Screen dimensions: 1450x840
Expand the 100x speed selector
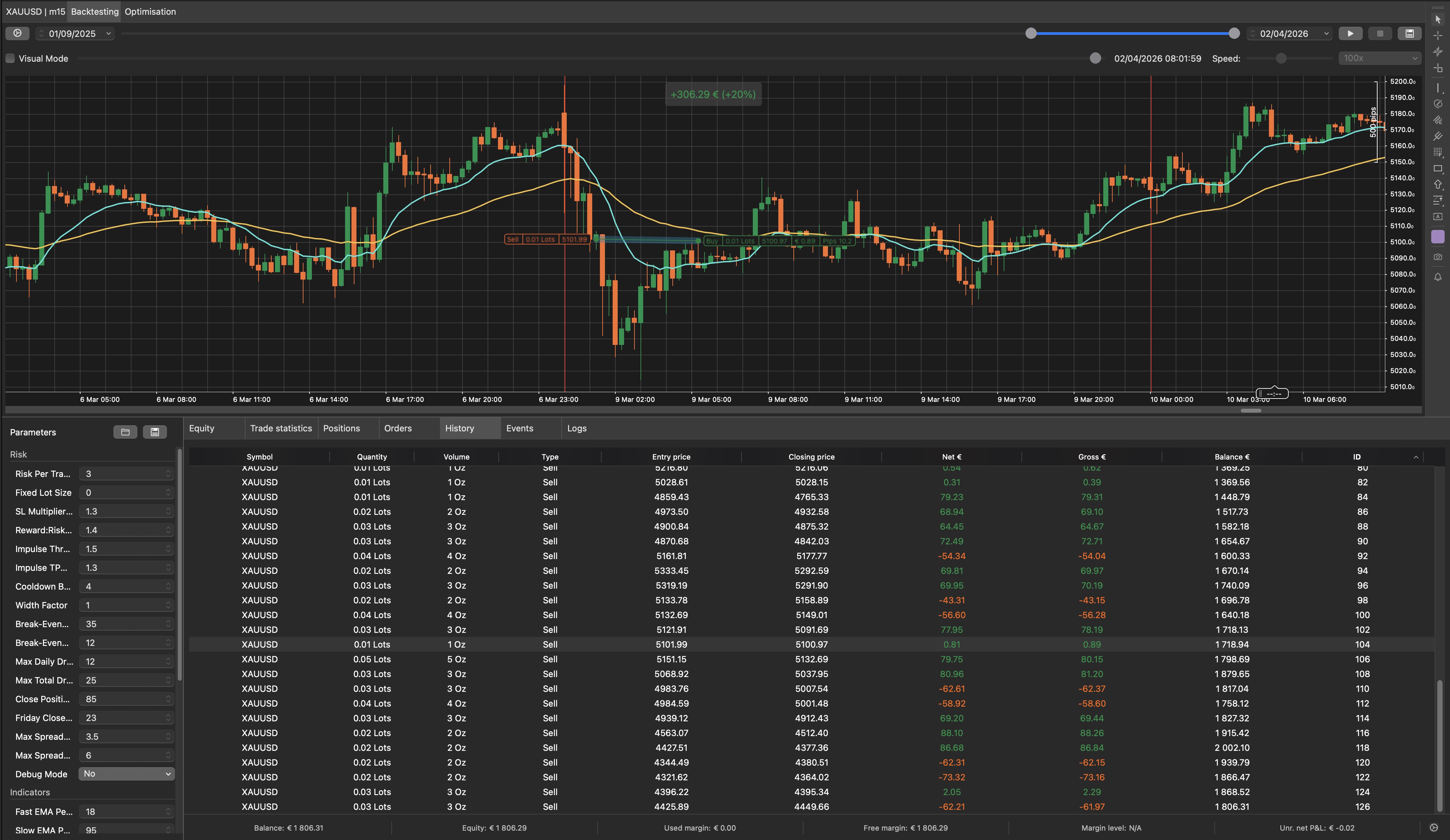(x=1380, y=58)
